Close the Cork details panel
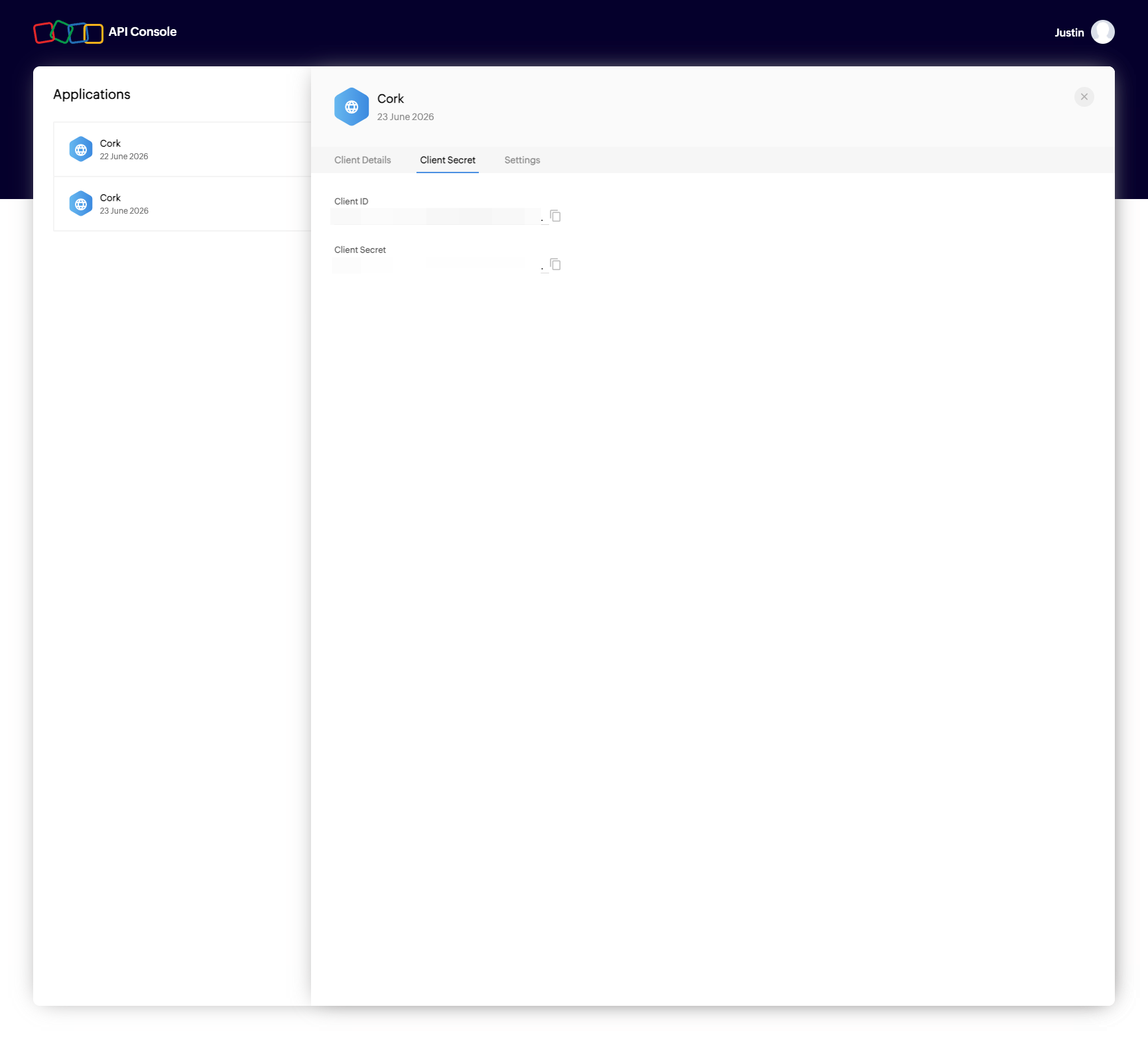 (x=1084, y=97)
